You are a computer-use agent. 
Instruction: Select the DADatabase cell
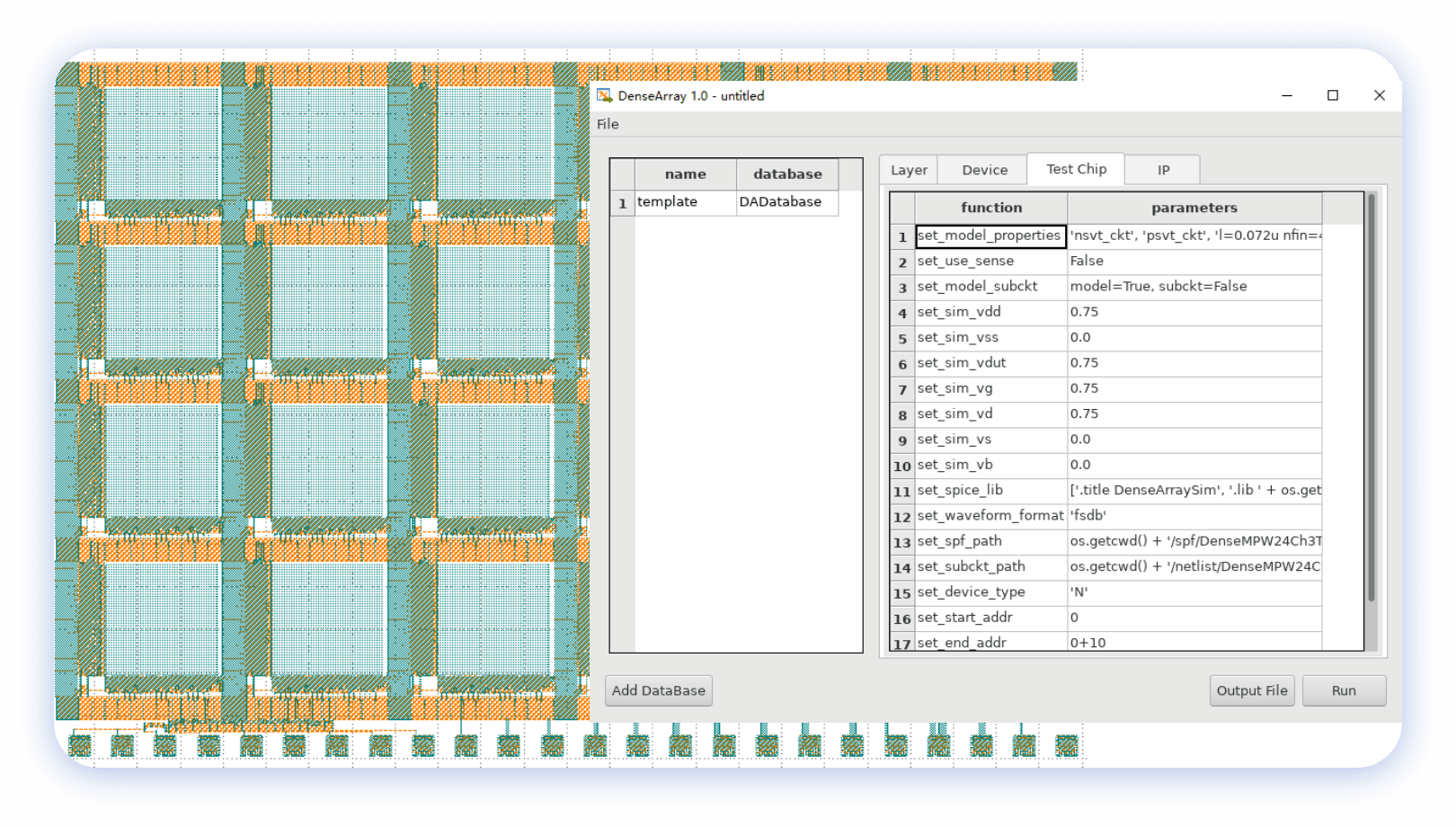click(786, 202)
